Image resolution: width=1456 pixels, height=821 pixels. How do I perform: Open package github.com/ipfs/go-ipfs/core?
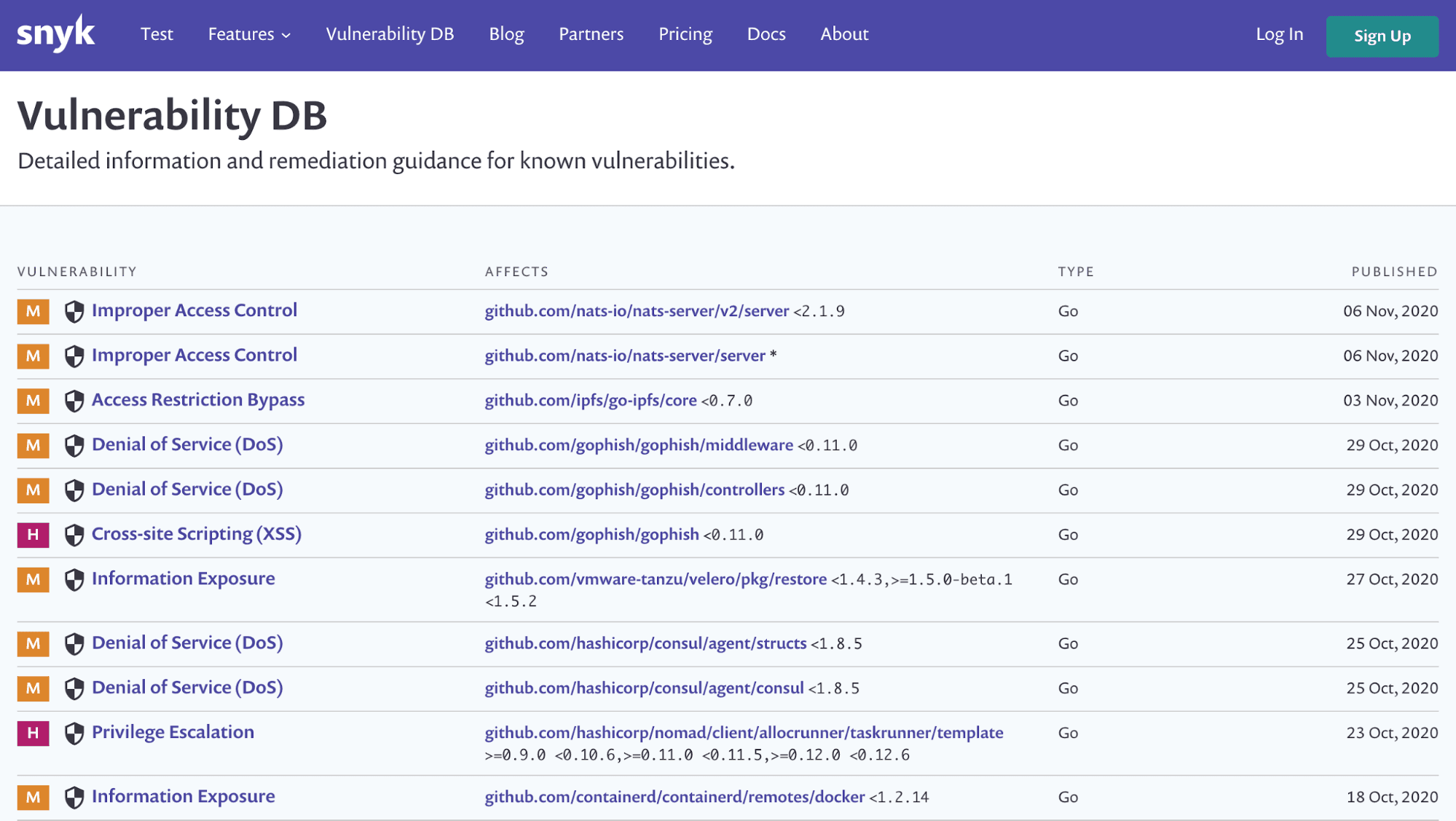(x=591, y=401)
